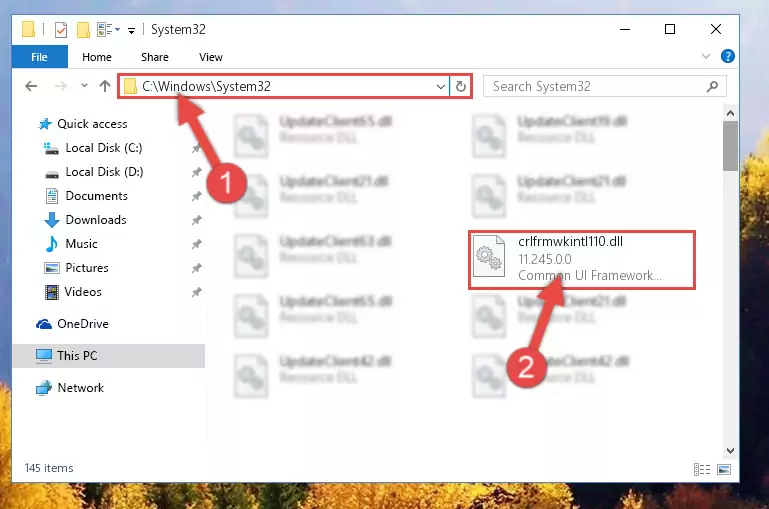Click the scroll down arrow
Screen dimensions: 769x509
tap(730, 451)
